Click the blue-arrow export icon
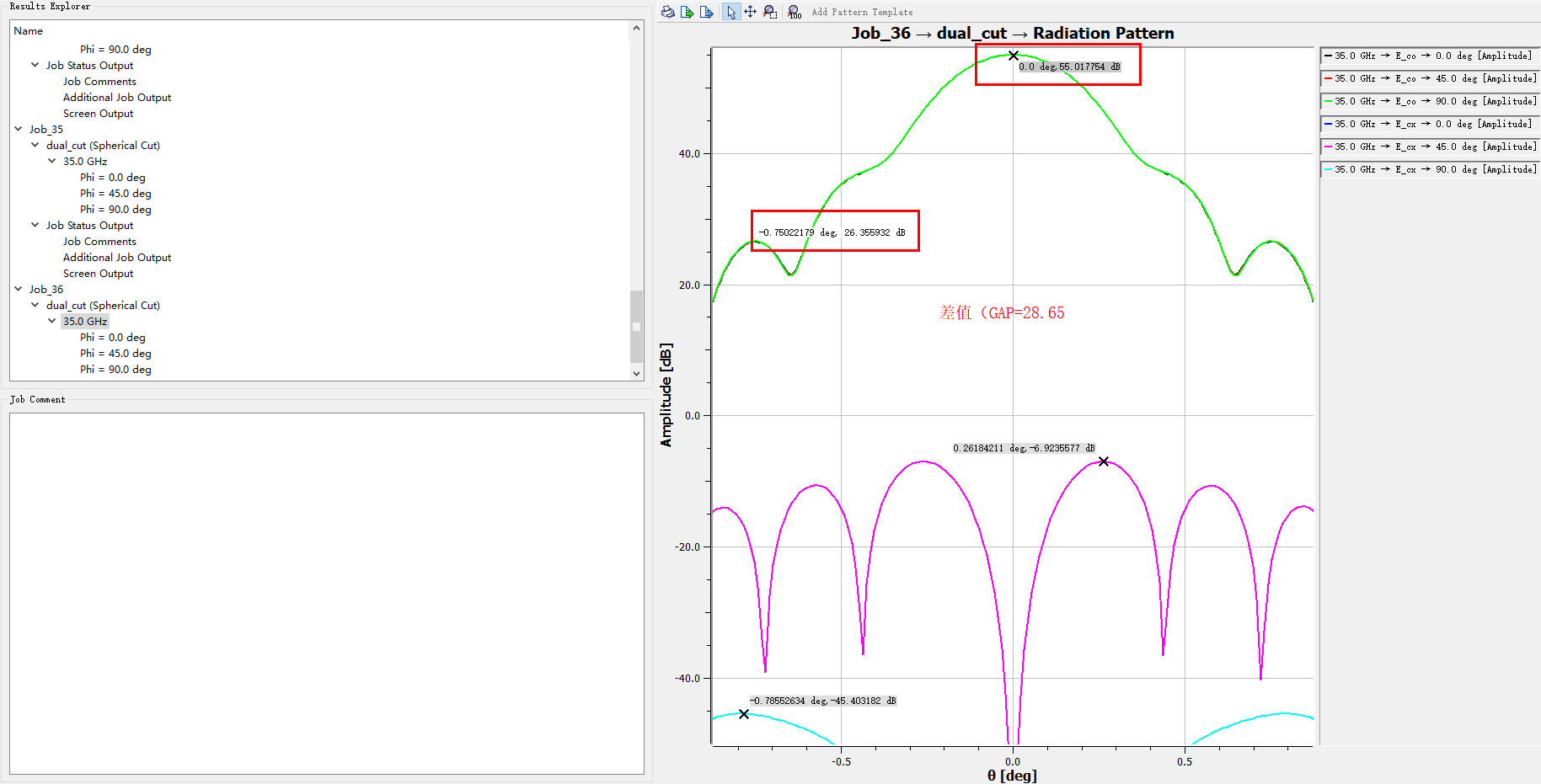 tap(707, 12)
